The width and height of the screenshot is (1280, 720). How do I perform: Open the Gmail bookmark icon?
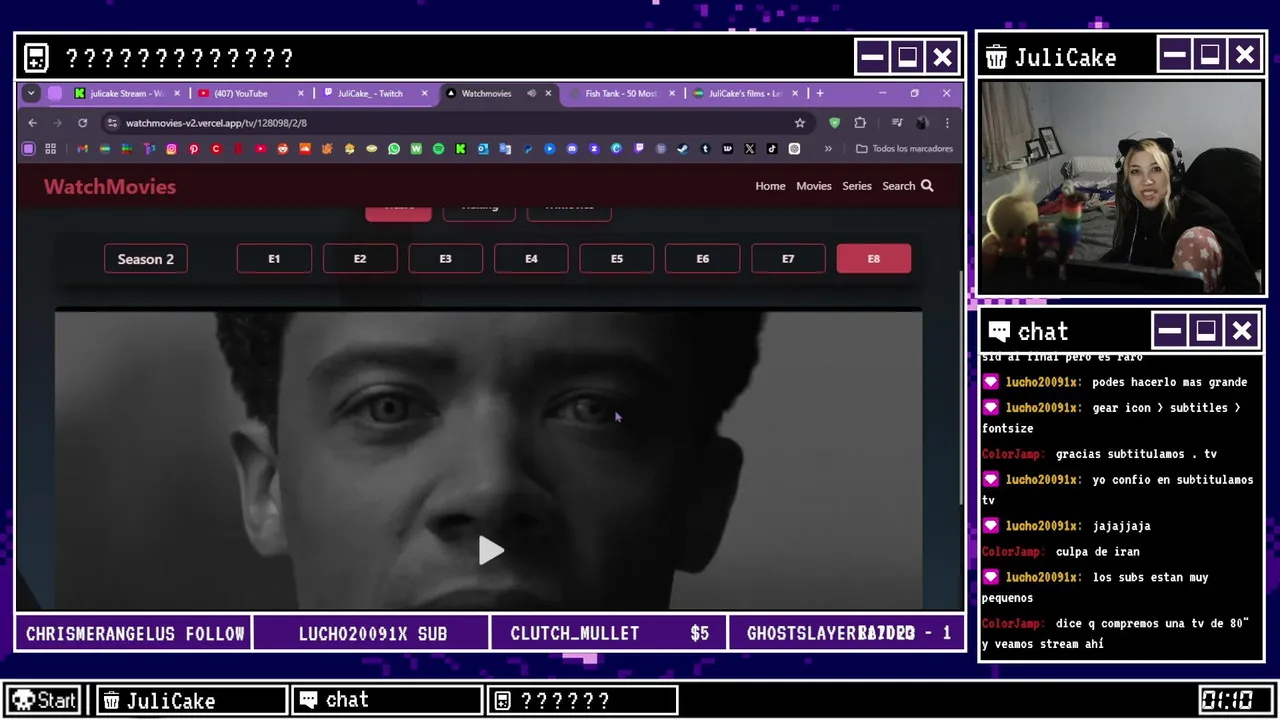coord(83,149)
